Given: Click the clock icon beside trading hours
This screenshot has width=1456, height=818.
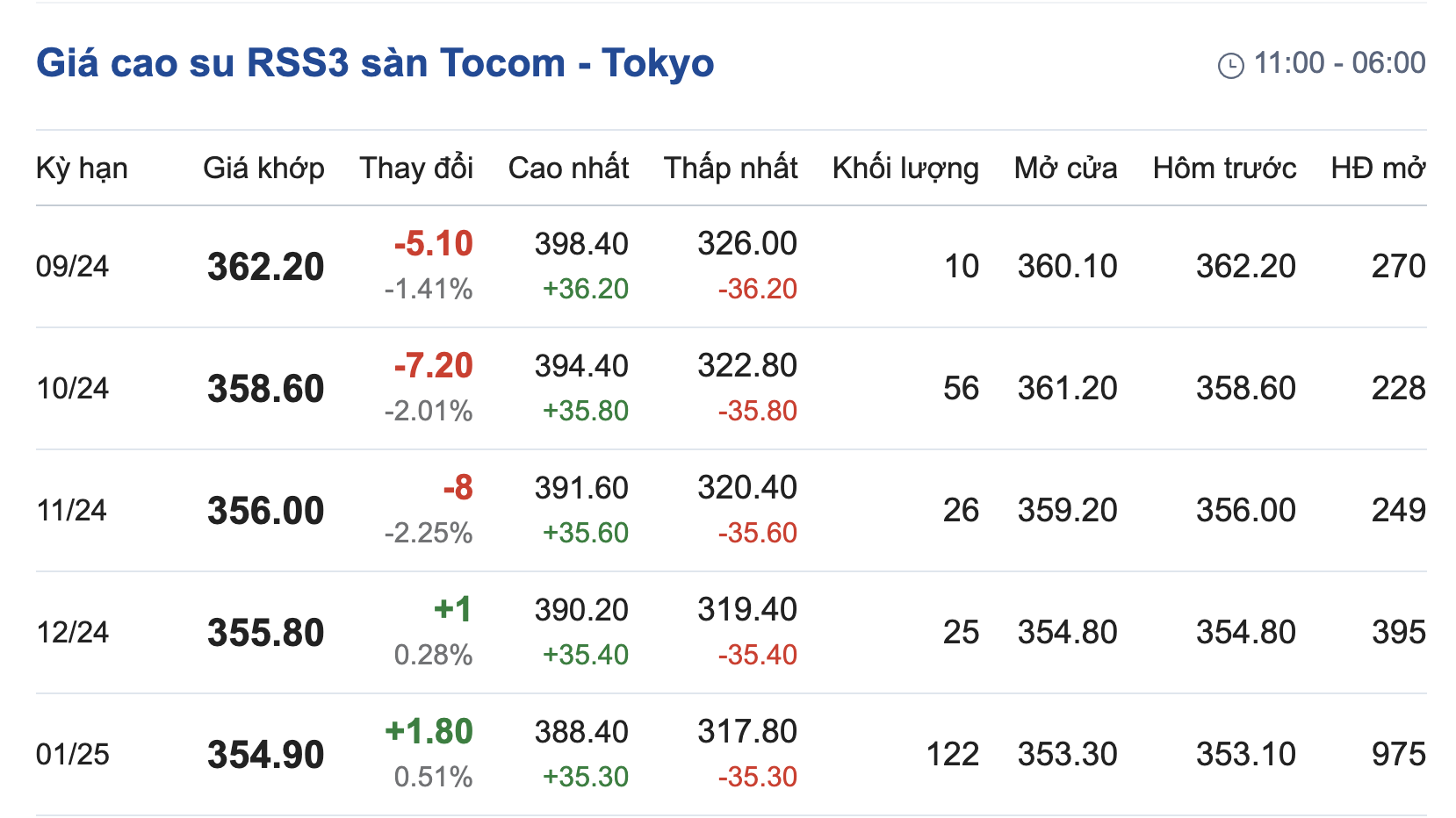Looking at the screenshot, I should click(x=1230, y=65).
